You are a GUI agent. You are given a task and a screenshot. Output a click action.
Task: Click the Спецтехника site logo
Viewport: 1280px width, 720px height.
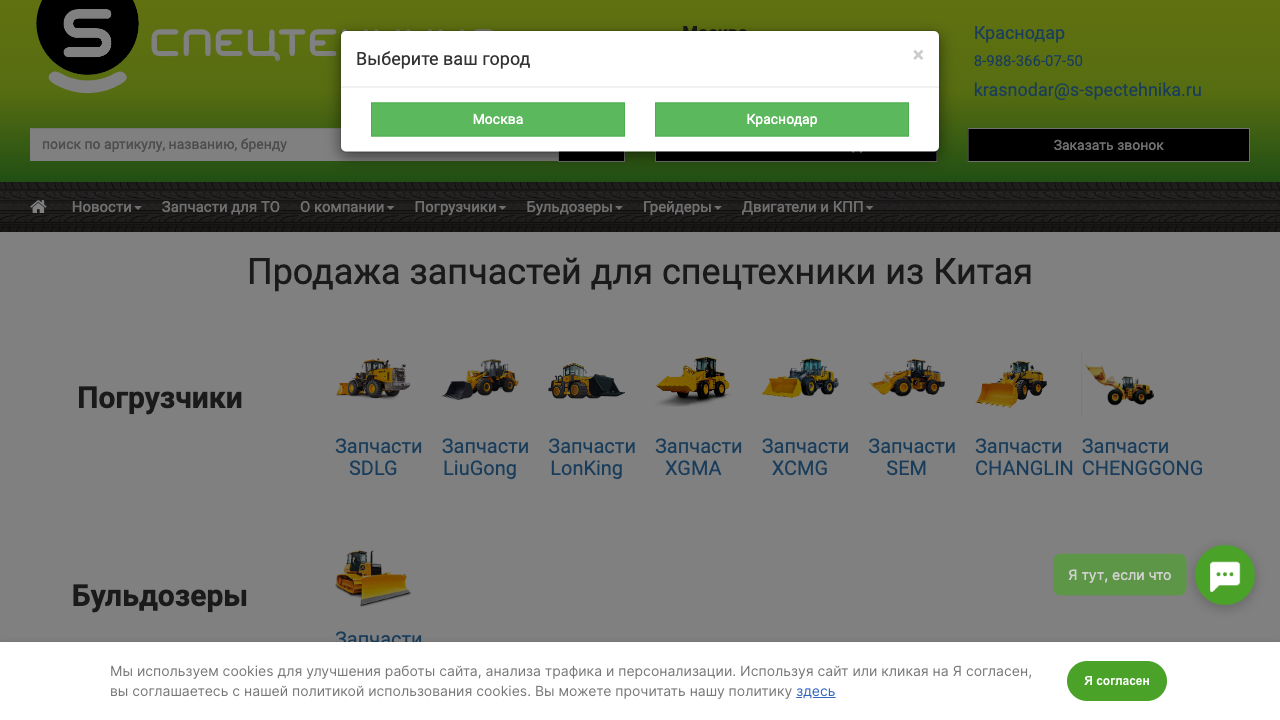point(265,45)
